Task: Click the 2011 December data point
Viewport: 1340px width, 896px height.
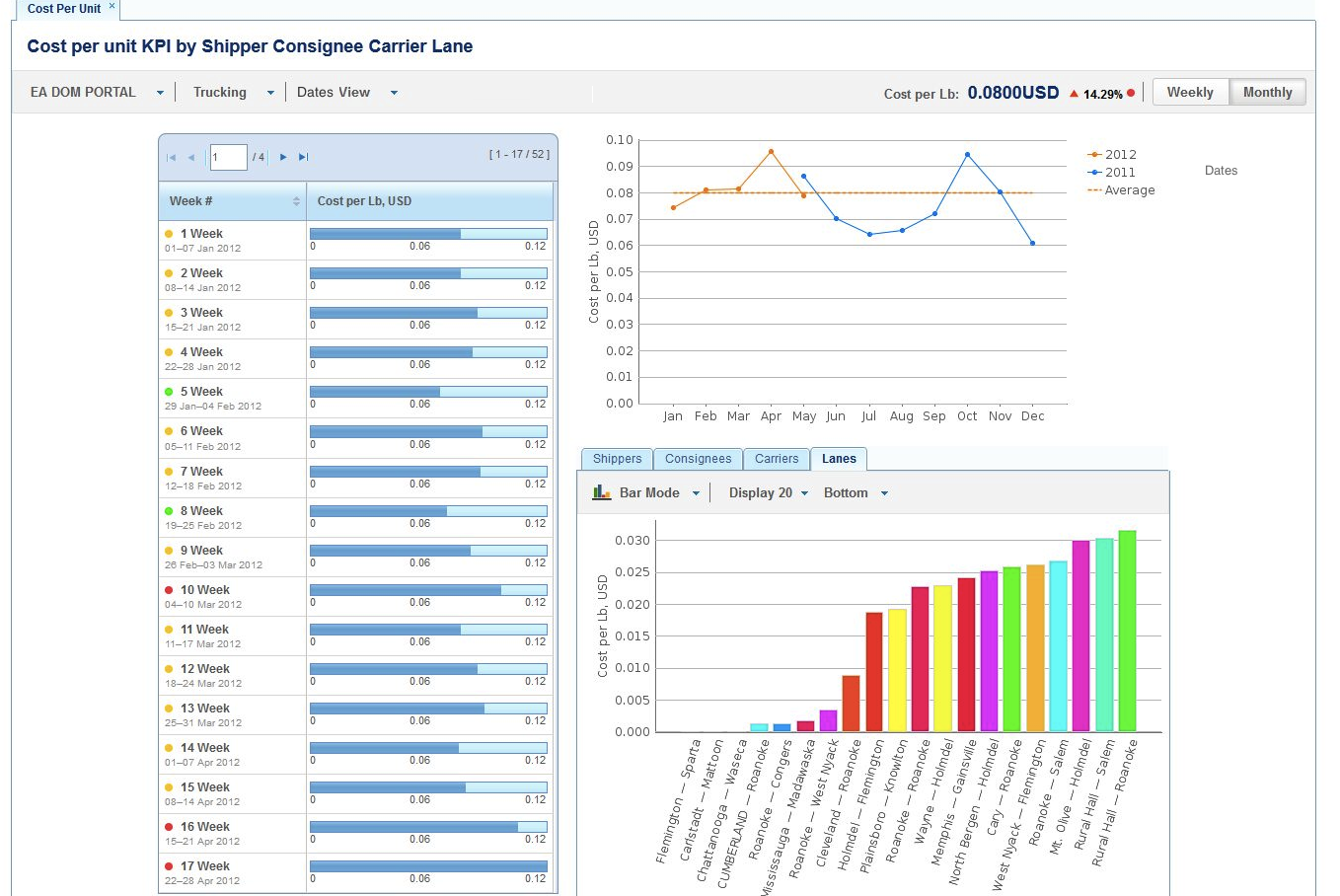Action: click(x=1032, y=243)
